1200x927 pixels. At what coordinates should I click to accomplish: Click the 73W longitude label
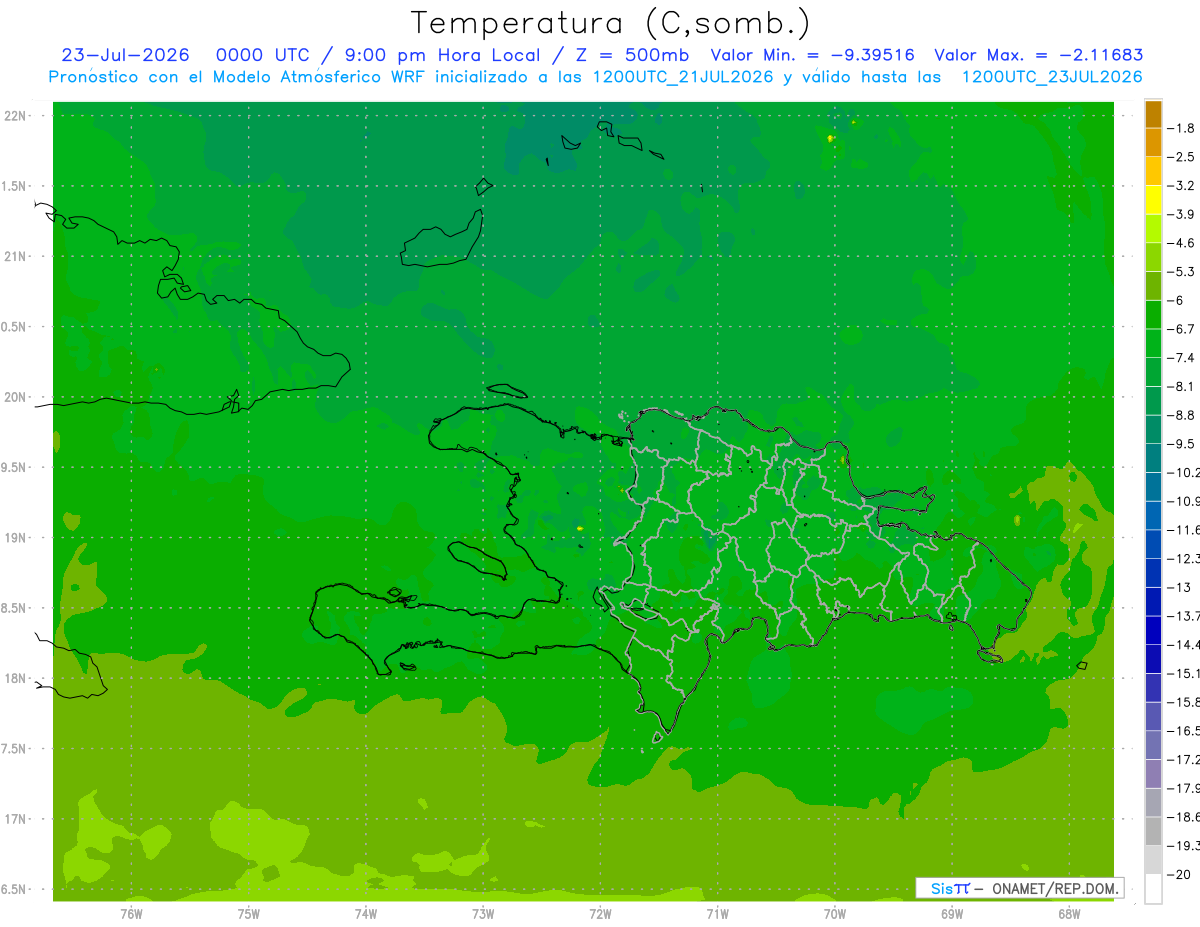[483, 914]
